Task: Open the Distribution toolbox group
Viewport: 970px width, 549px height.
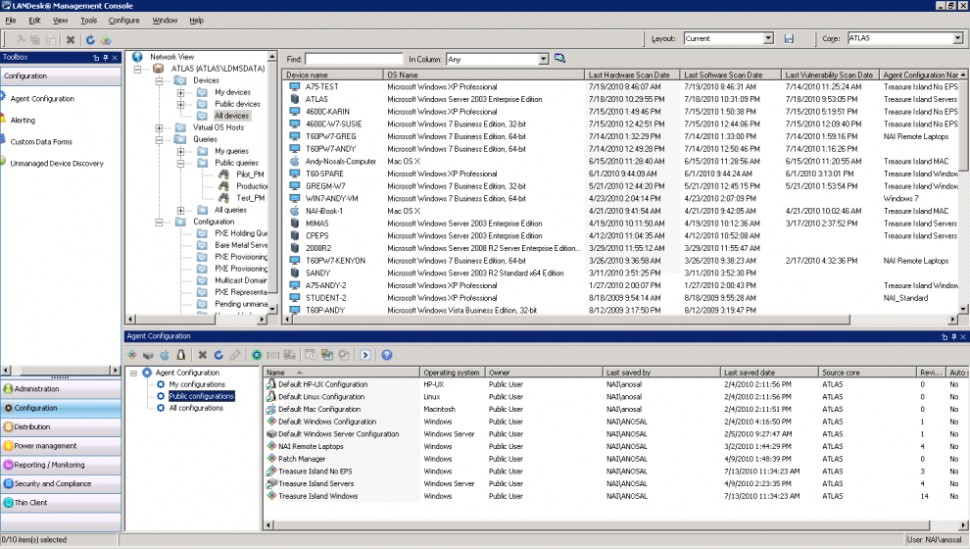Action: 61,427
